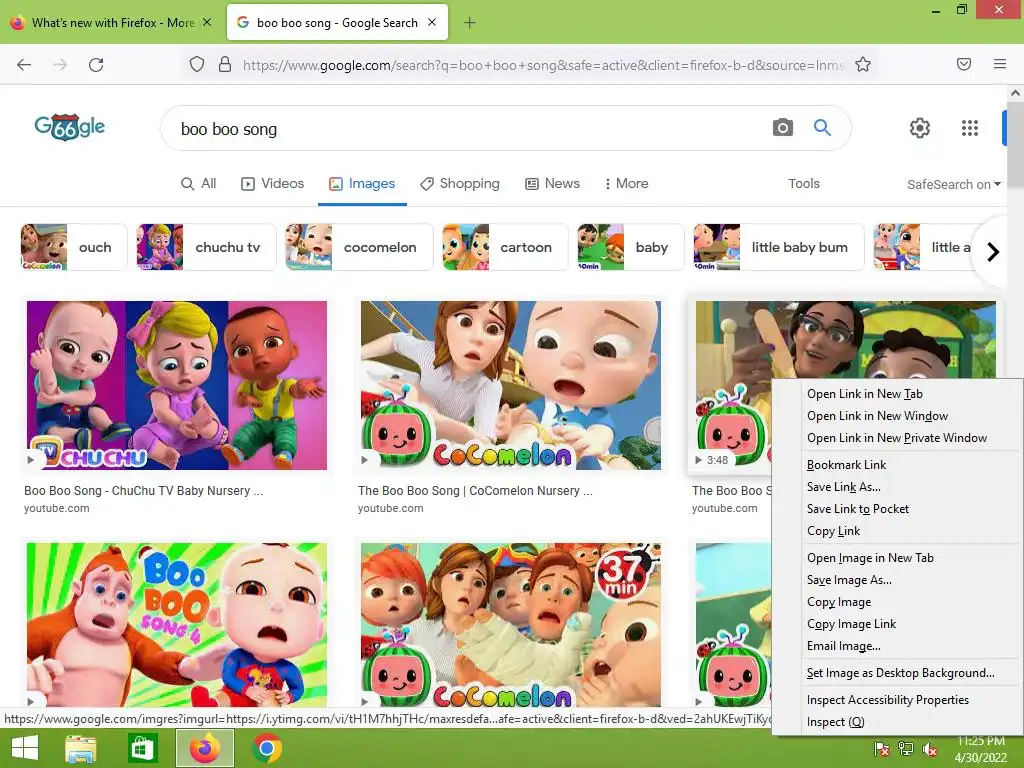Click the Action Center flag tray icon
Screen dimensions: 1024x768
(881, 749)
